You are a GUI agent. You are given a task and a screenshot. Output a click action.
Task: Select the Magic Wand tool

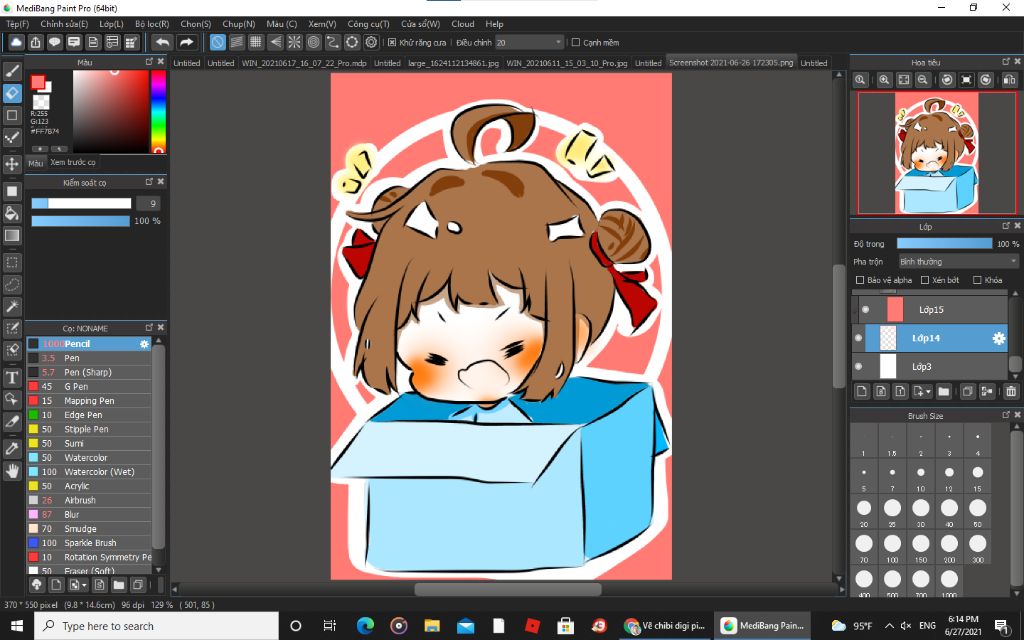[12, 306]
